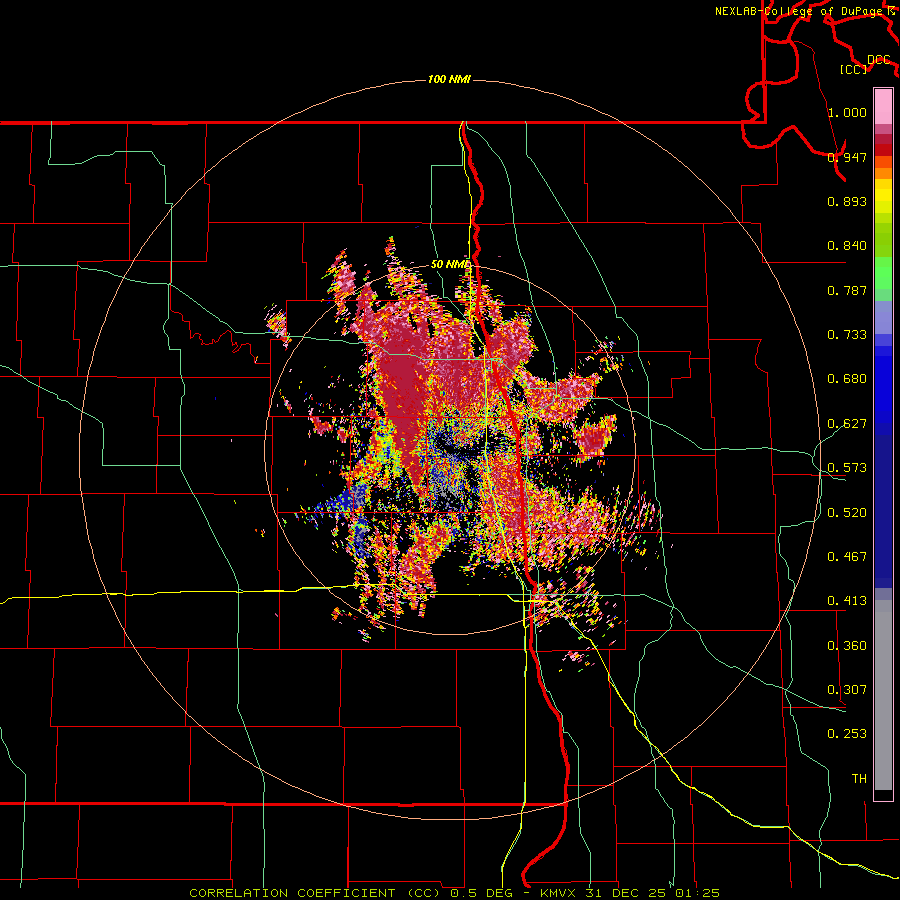Screen dimensions: 900x900
Task: Click the gray segment of the color bar
Action: (883, 695)
